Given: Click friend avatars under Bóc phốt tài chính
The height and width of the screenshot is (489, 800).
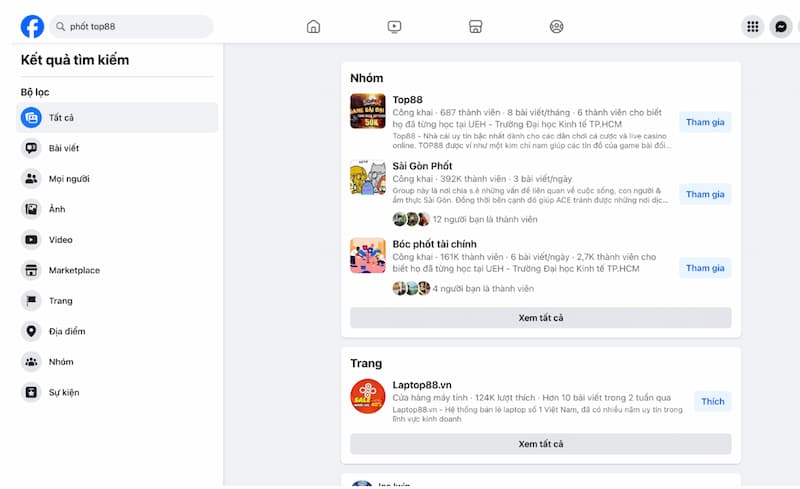Looking at the screenshot, I should (x=411, y=289).
